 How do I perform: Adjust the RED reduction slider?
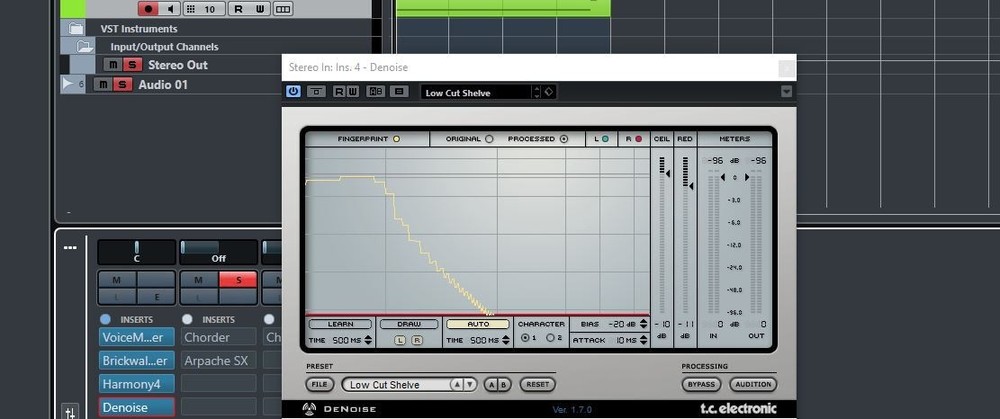coord(691,185)
